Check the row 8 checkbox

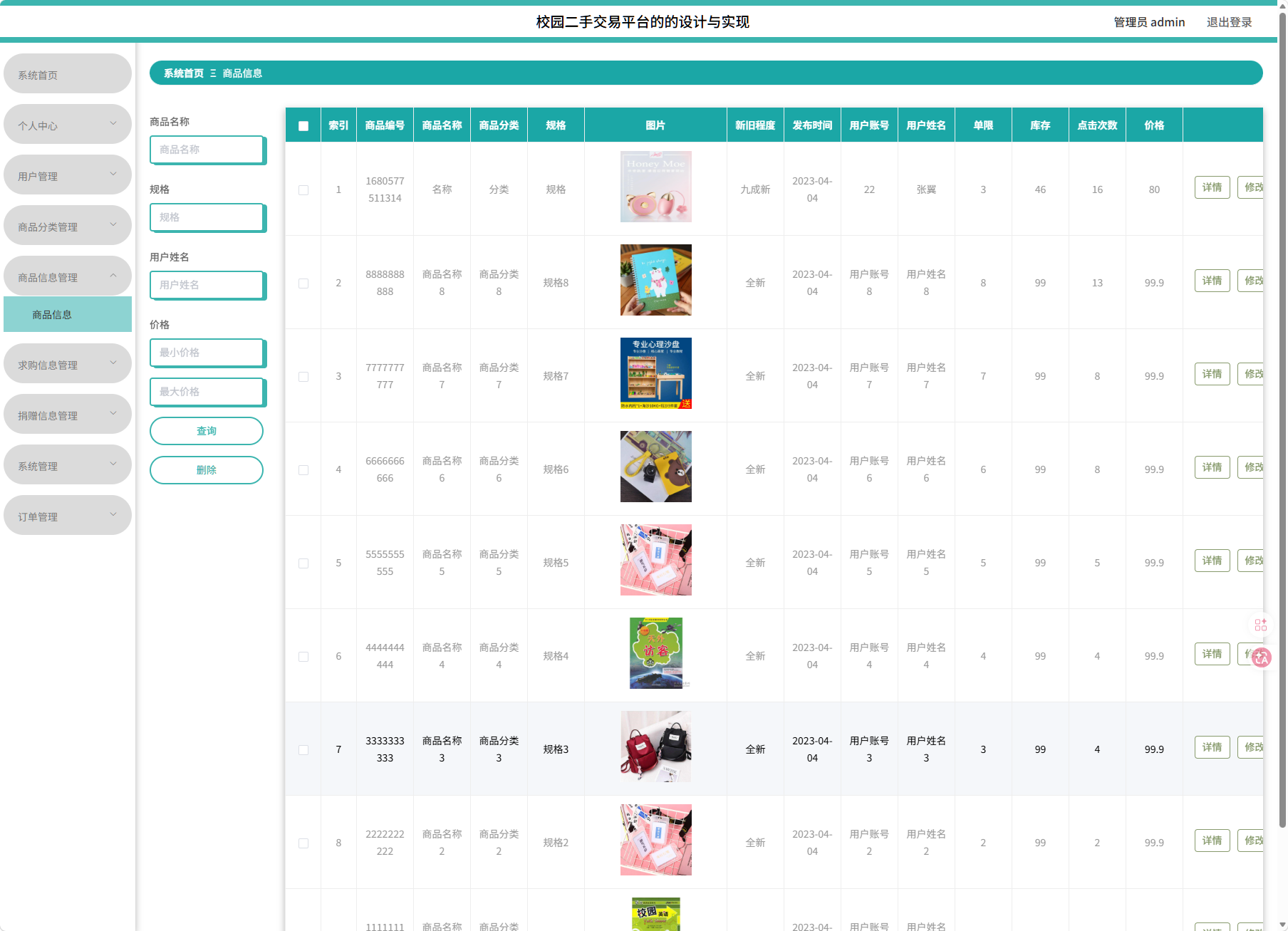(x=303, y=843)
